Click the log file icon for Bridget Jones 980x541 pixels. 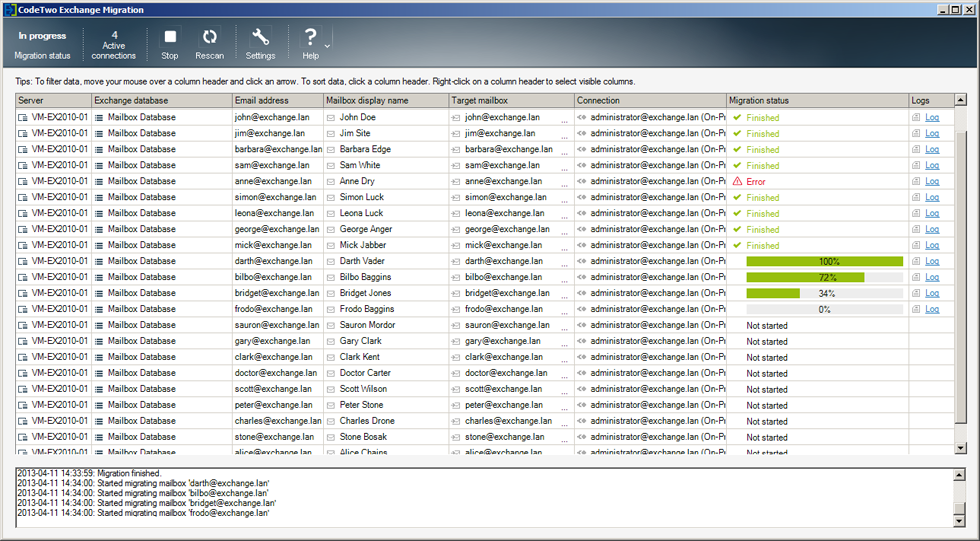(916, 294)
